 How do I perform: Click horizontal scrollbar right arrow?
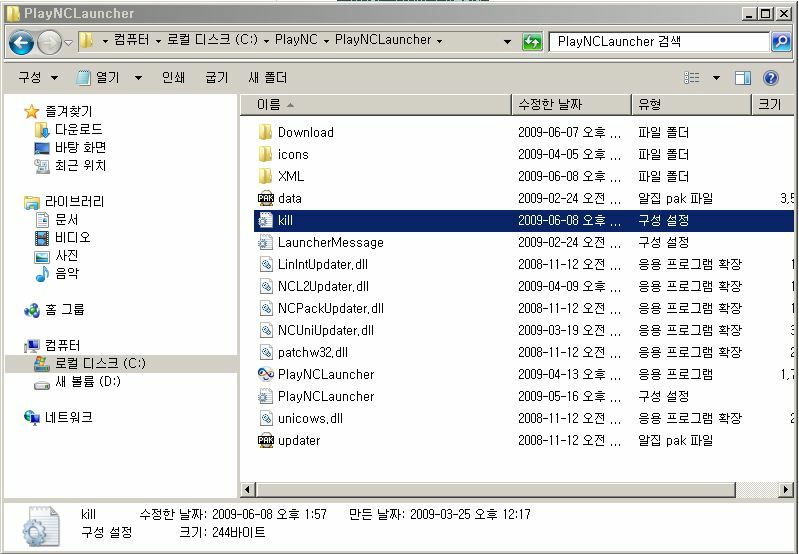[785, 490]
